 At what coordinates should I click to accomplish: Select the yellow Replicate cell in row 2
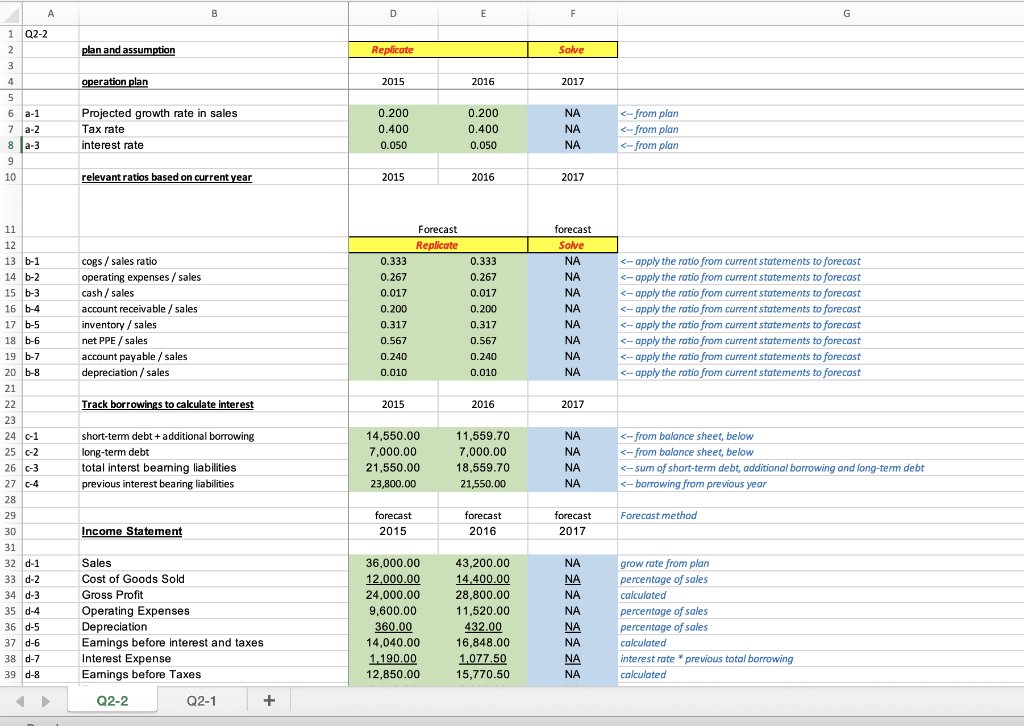[x=438, y=50]
